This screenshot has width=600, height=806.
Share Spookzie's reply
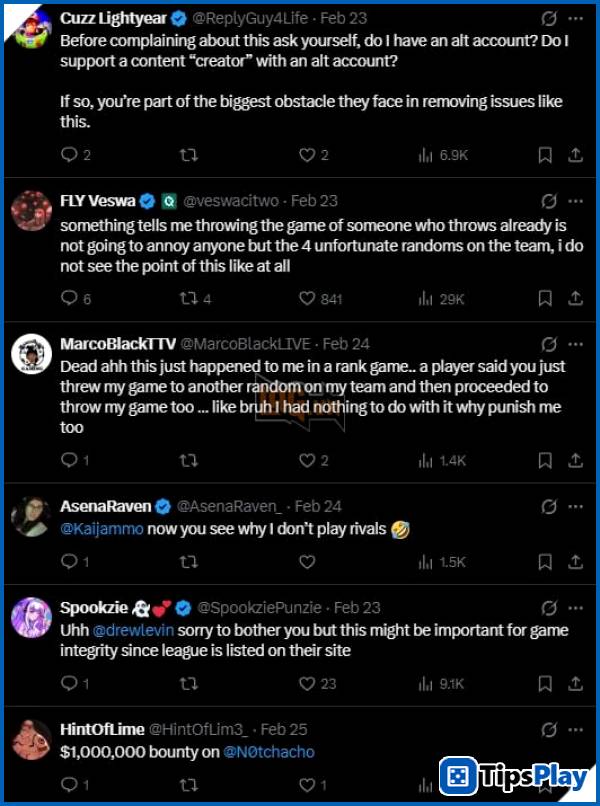click(x=576, y=683)
